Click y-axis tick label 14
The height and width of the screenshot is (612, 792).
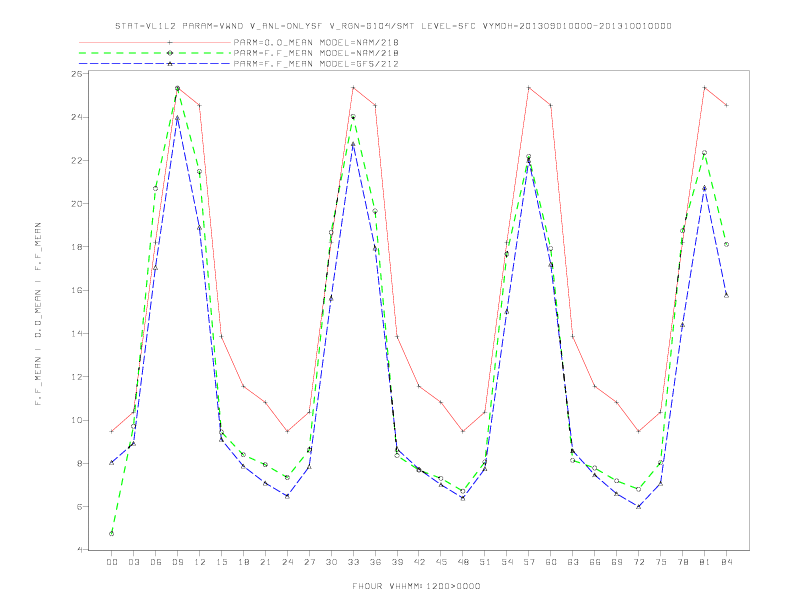pos(77,334)
